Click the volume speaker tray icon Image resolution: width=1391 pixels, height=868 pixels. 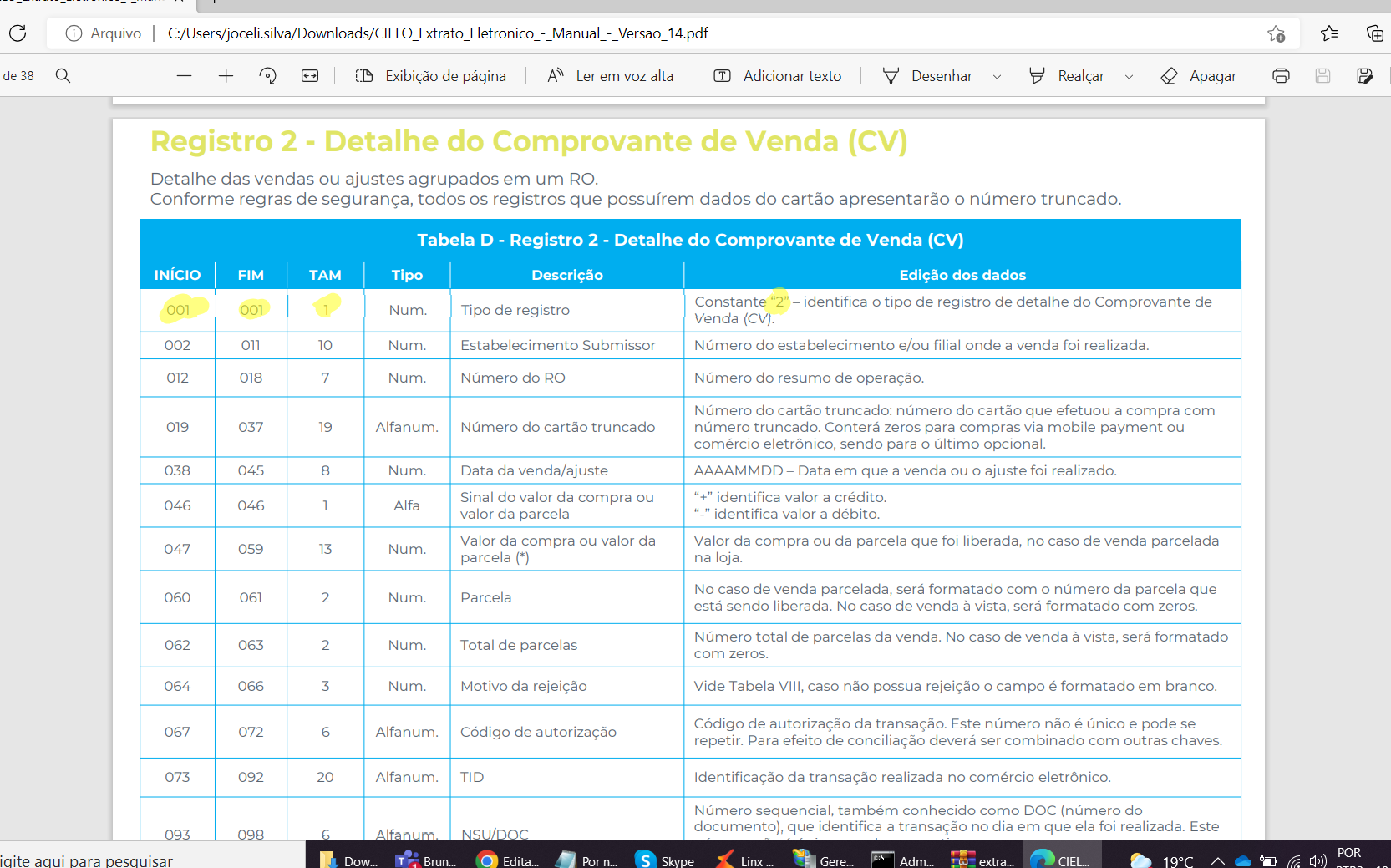tap(1318, 861)
